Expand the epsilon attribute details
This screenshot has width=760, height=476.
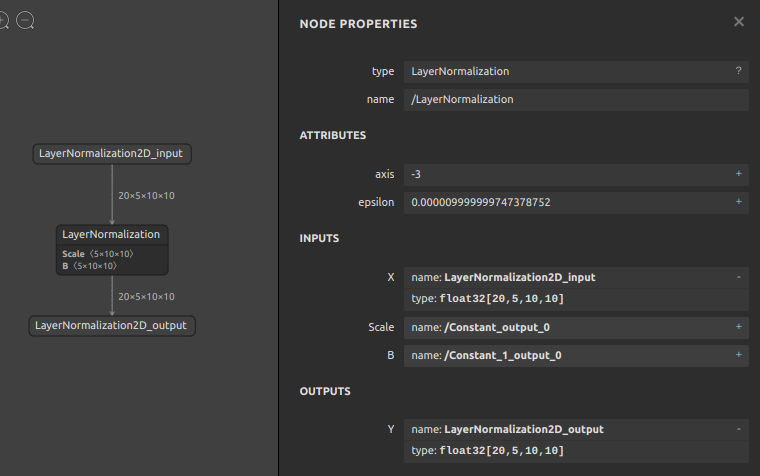coord(738,202)
